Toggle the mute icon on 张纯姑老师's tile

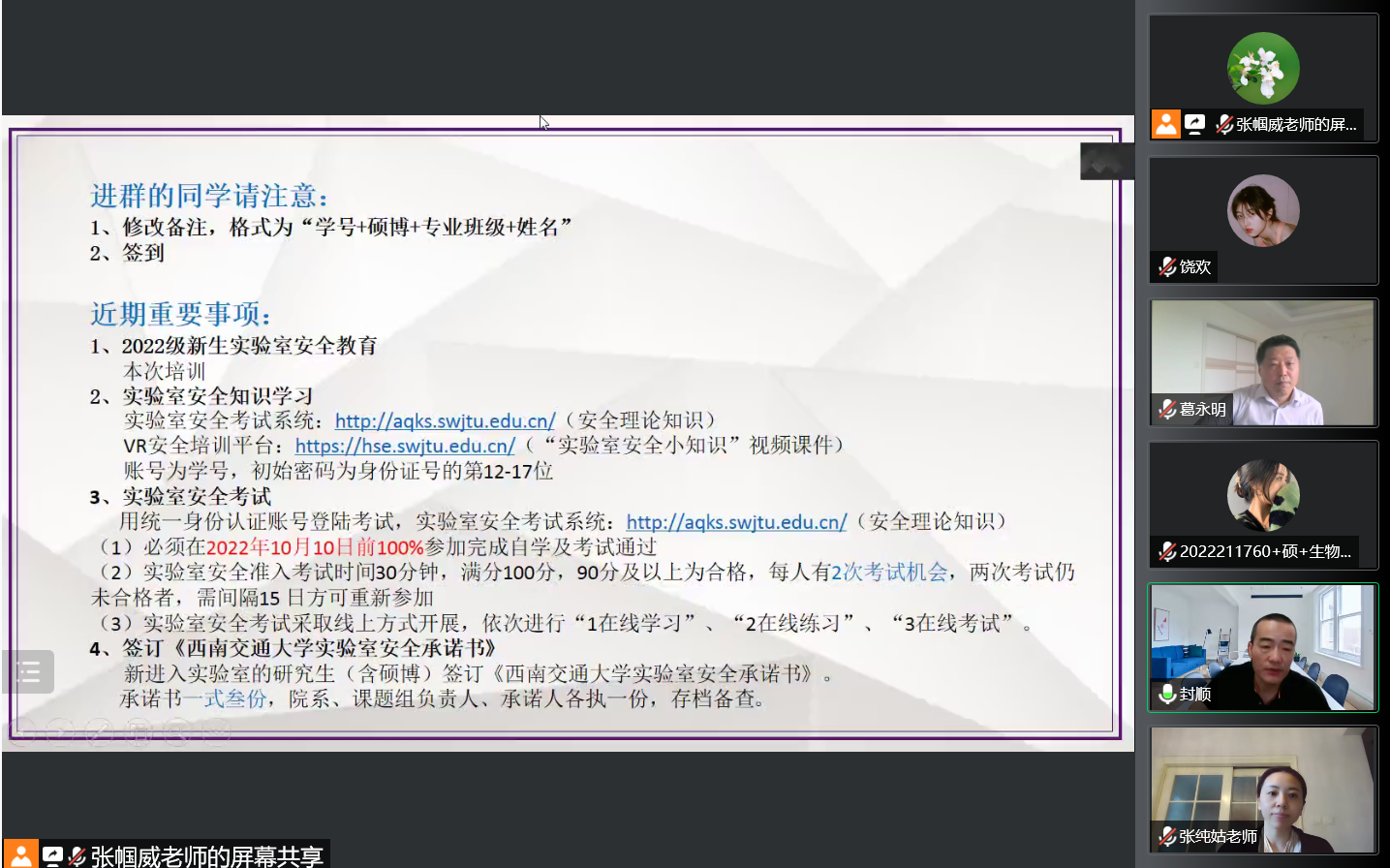click(1166, 836)
